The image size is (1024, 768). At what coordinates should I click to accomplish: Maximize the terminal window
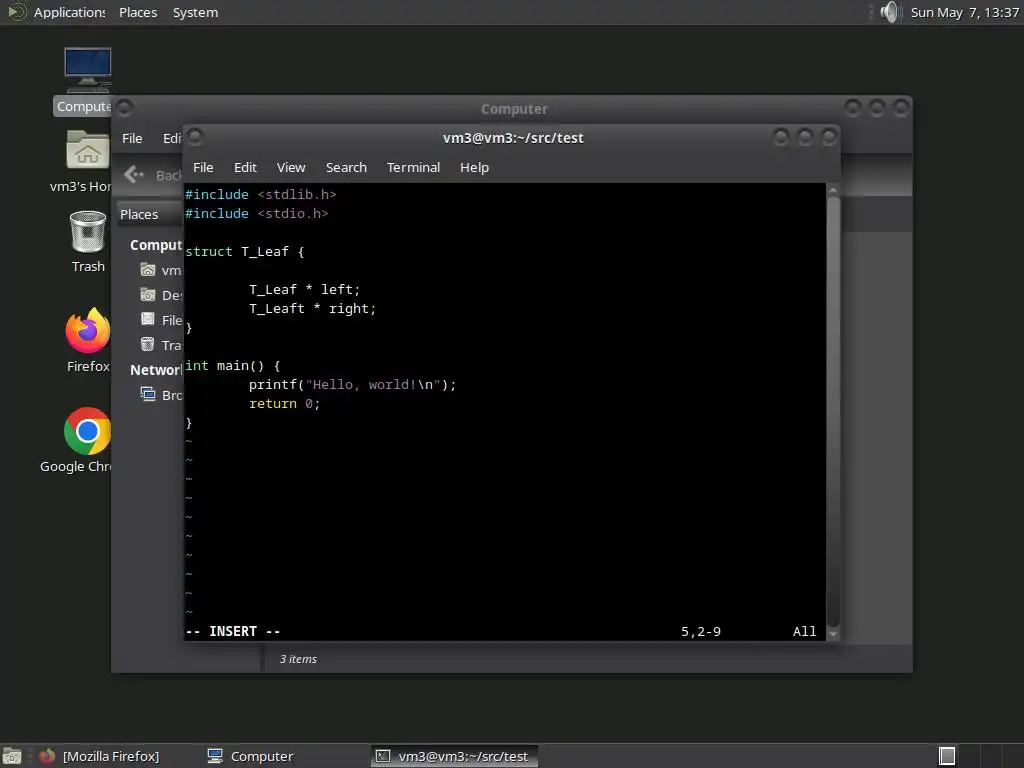pyautogui.click(x=805, y=136)
